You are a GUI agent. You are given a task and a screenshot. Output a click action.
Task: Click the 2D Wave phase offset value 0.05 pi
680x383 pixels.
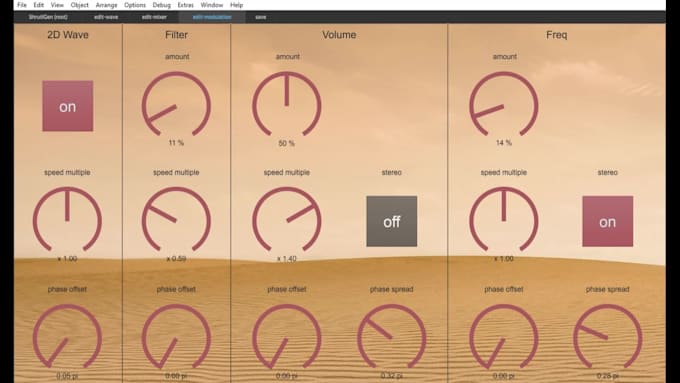(67, 376)
